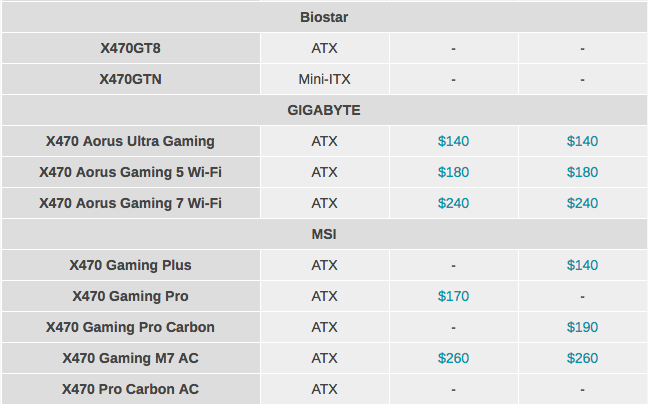Click the left $260 Gaming M7 AC price

coord(453,358)
